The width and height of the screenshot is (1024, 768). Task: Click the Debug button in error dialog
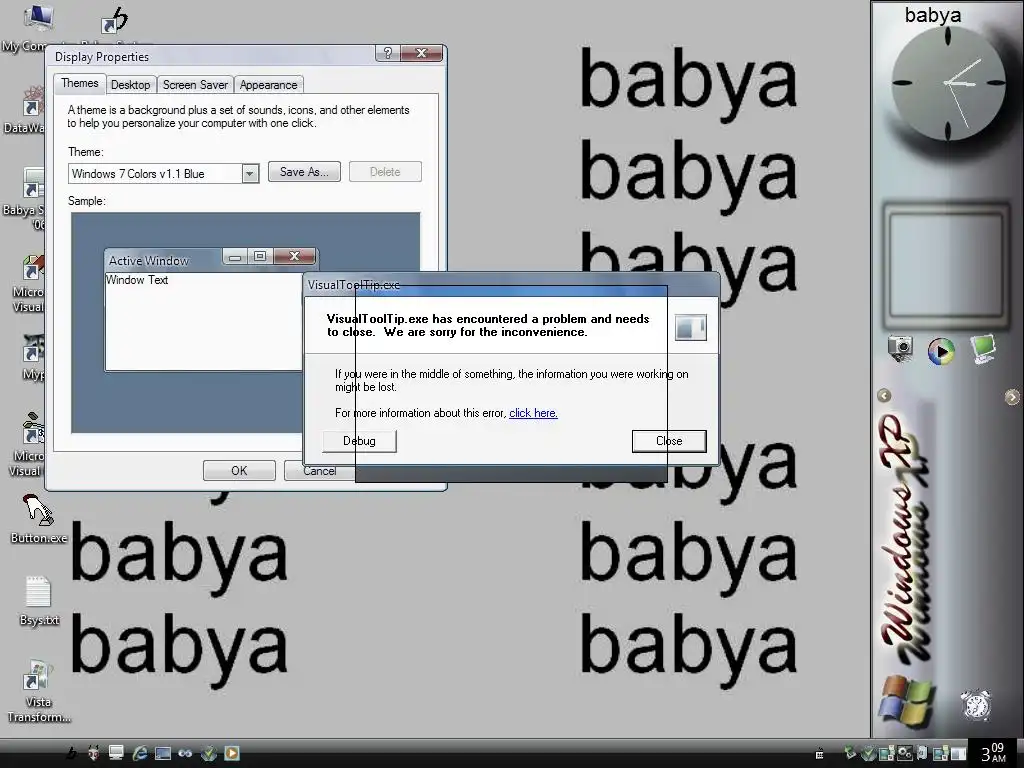click(x=359, y=441)
